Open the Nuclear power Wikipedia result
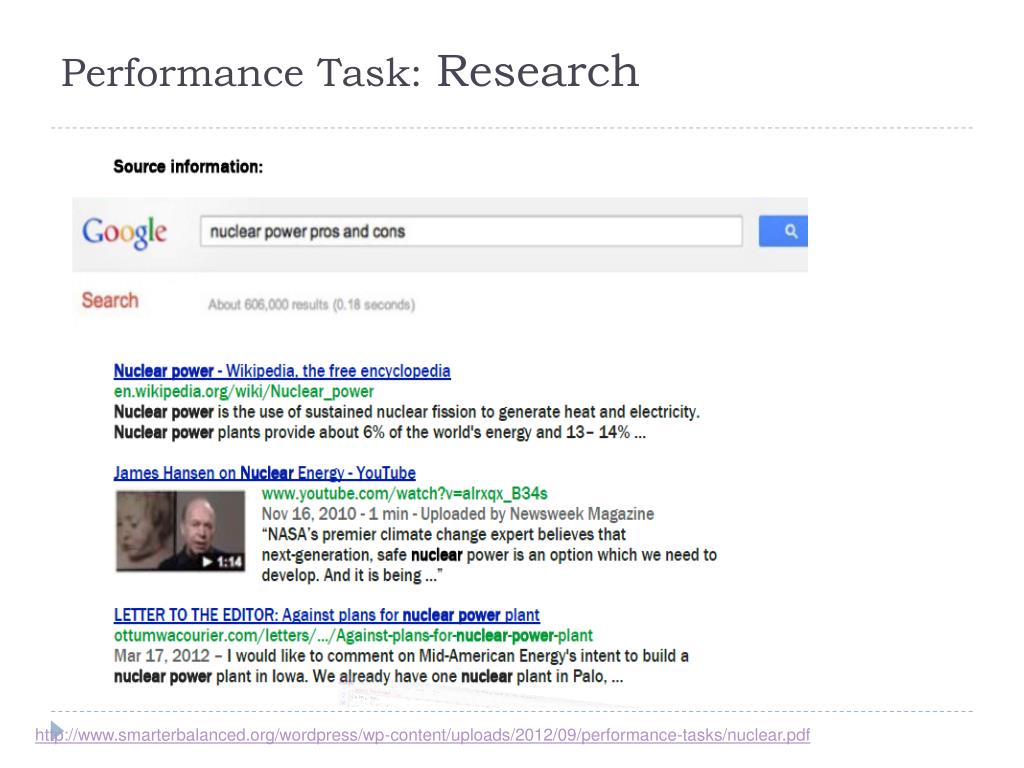 [281, 371]
